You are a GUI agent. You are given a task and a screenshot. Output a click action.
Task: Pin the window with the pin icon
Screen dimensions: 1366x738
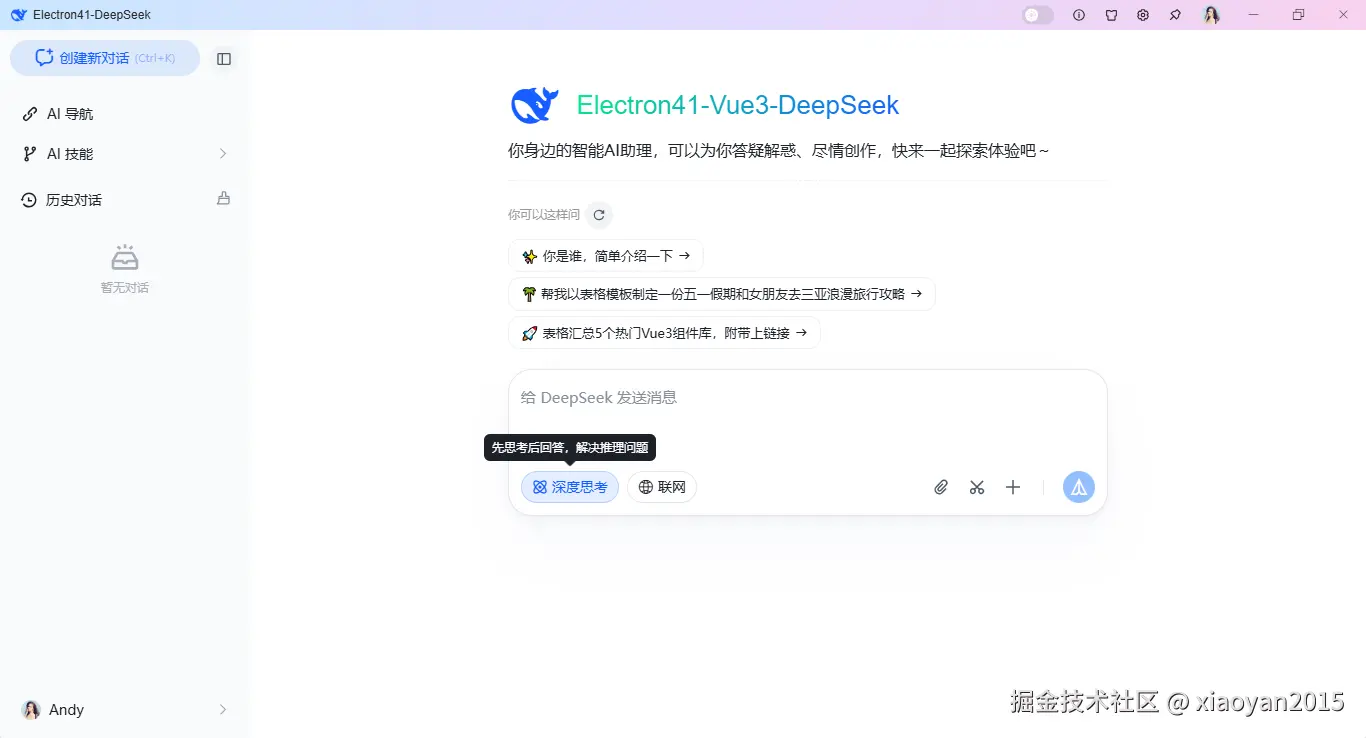tap(1176, 14)
